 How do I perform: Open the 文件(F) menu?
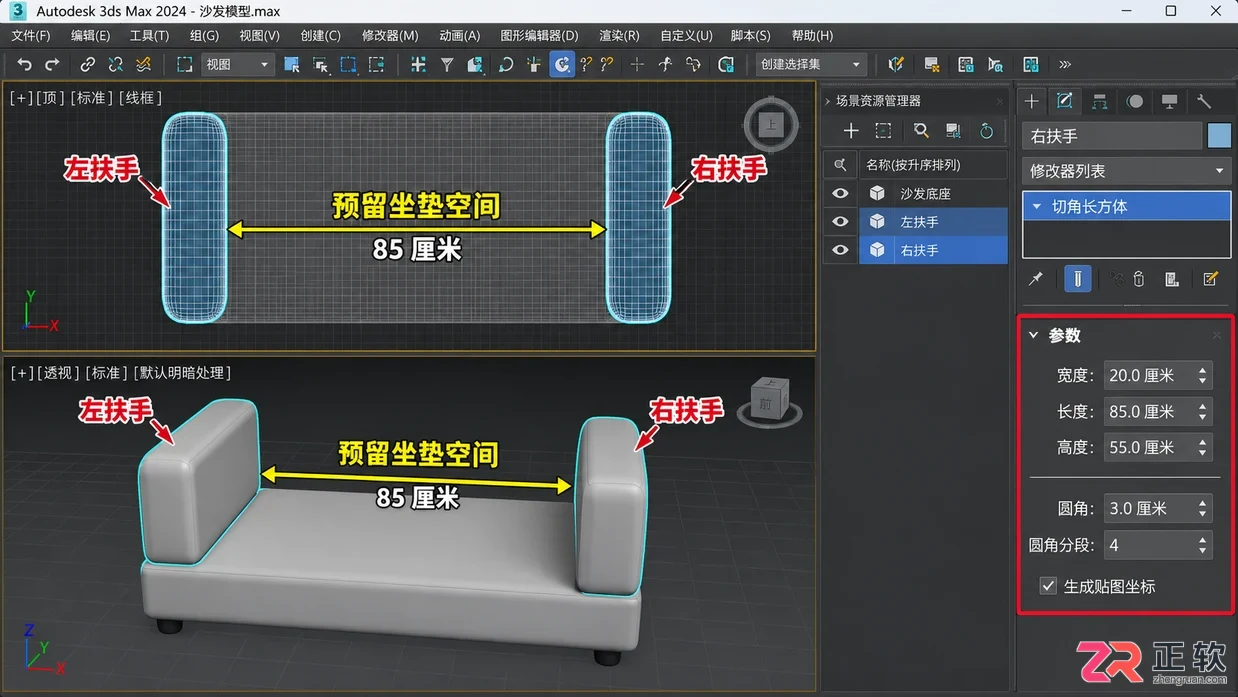[x=31, y=35]
